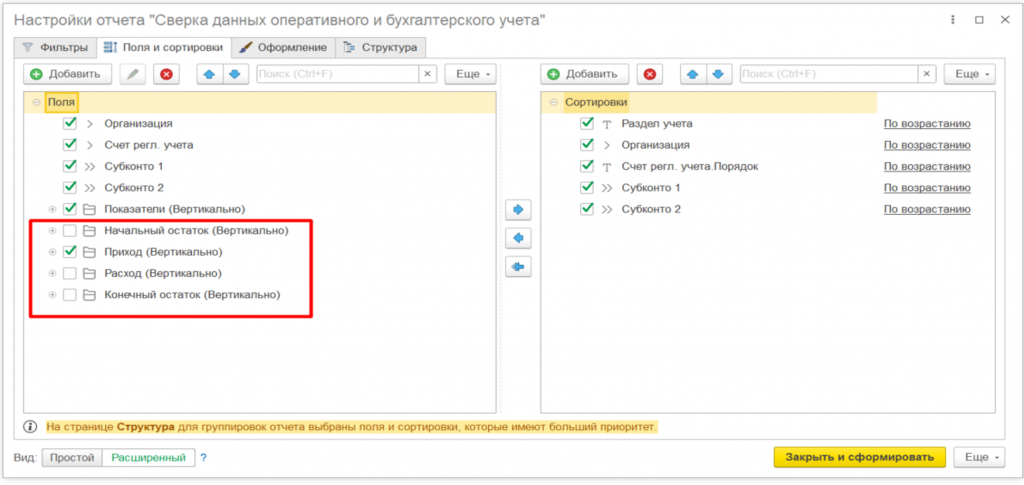Clear the search field with X icon
The height and width of the screenshot is (485, 1024).
pyautogui.click(x=427, y=74)
